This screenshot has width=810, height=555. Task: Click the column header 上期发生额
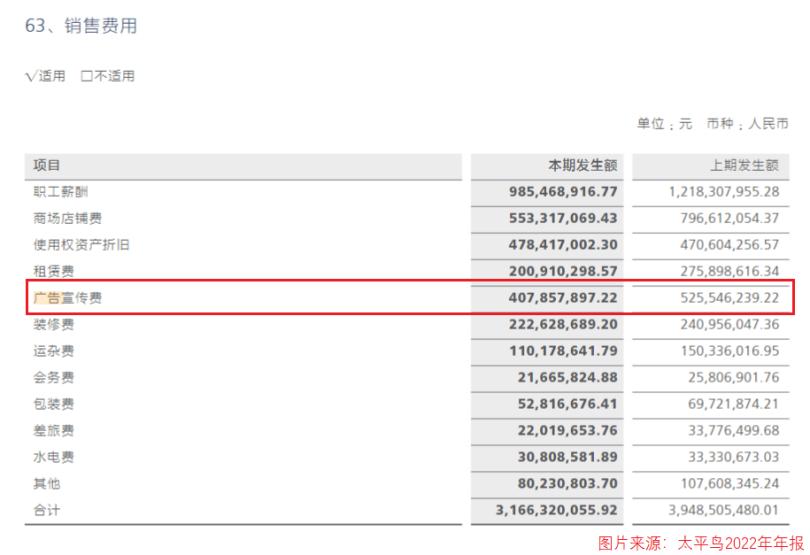click(x=744, y=165)
